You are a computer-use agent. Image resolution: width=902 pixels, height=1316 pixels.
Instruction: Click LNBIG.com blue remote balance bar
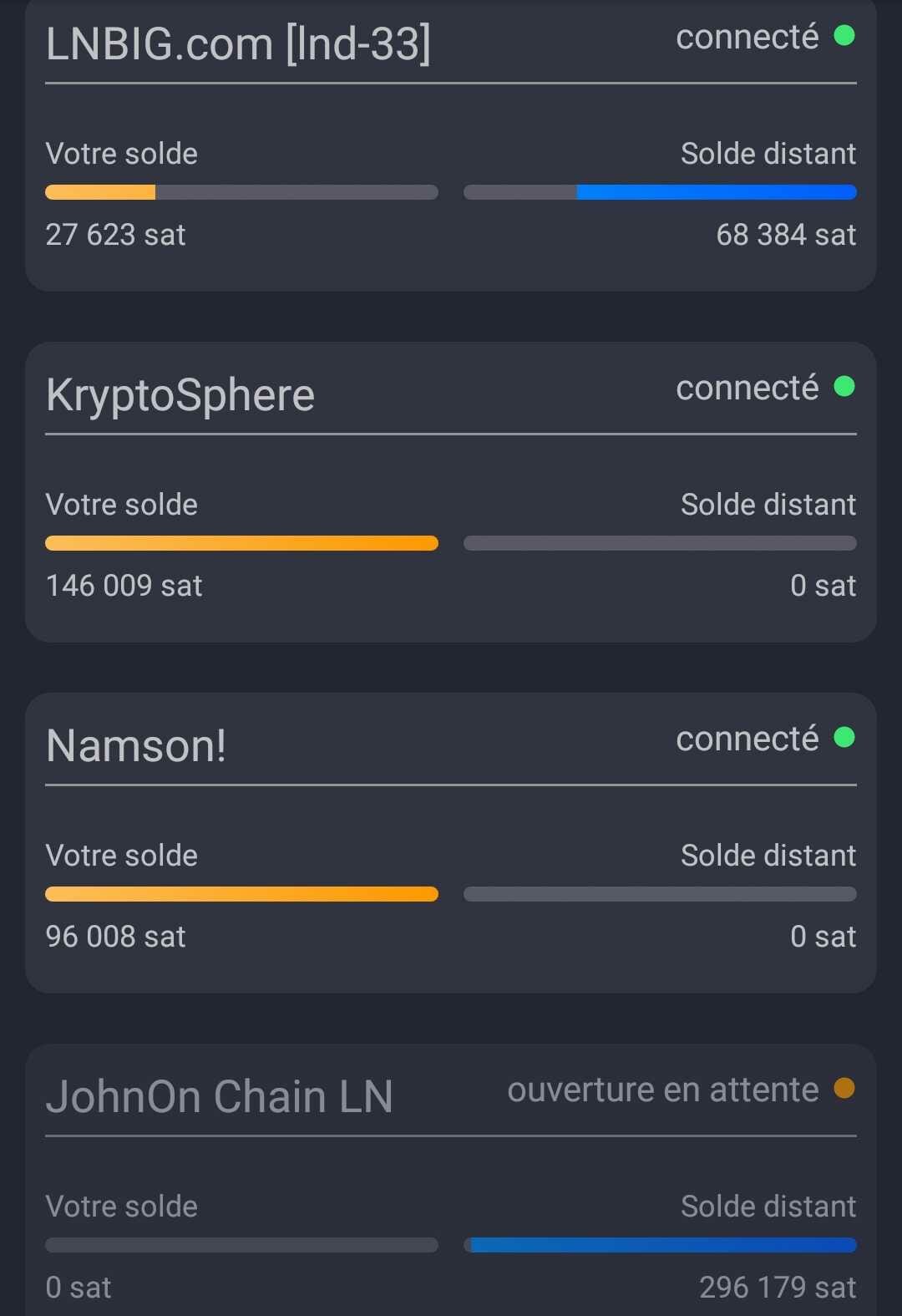pyautogui.click(x=717, y=192)
